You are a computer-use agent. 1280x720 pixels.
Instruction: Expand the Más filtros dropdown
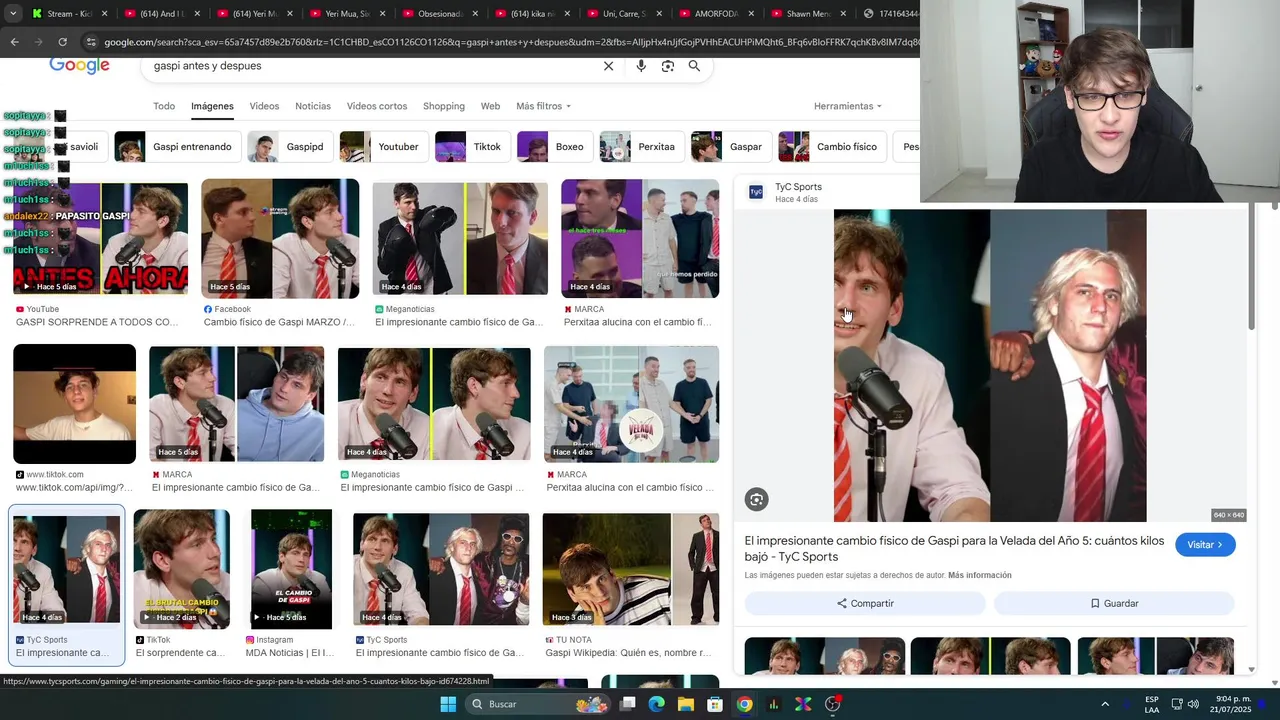tap(543, 106)
